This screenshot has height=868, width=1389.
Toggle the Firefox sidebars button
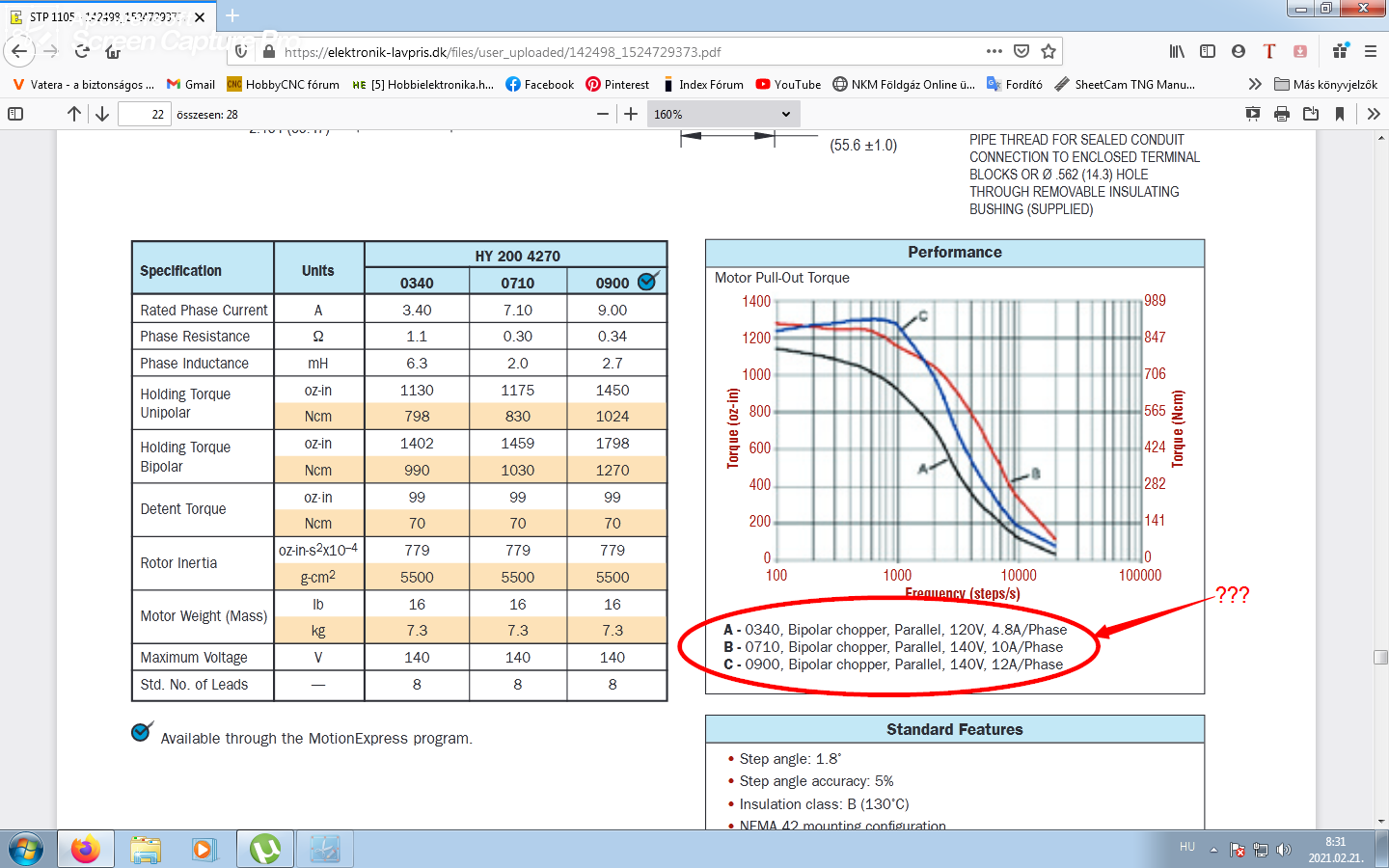[1208, 51]
